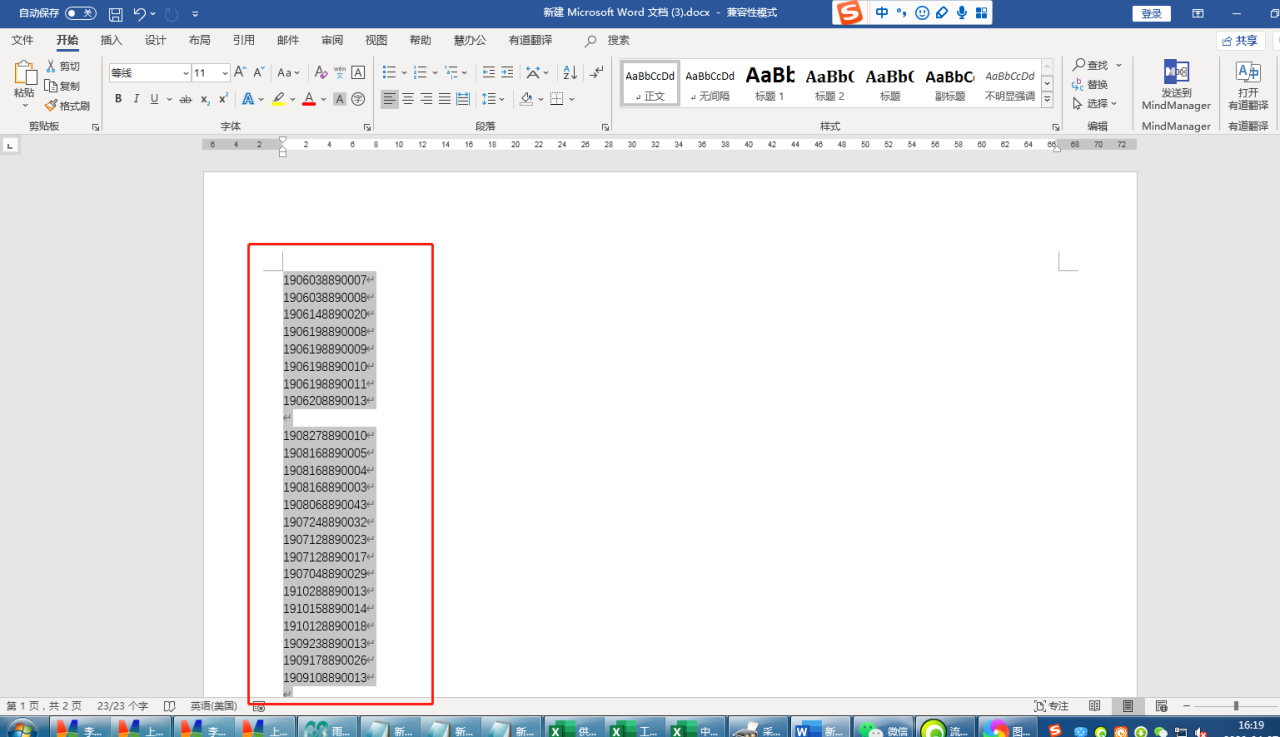The height and width of the screenshot is (737, 1280).
Task: Increase font size with grow font icon
Action: [240, 73]
